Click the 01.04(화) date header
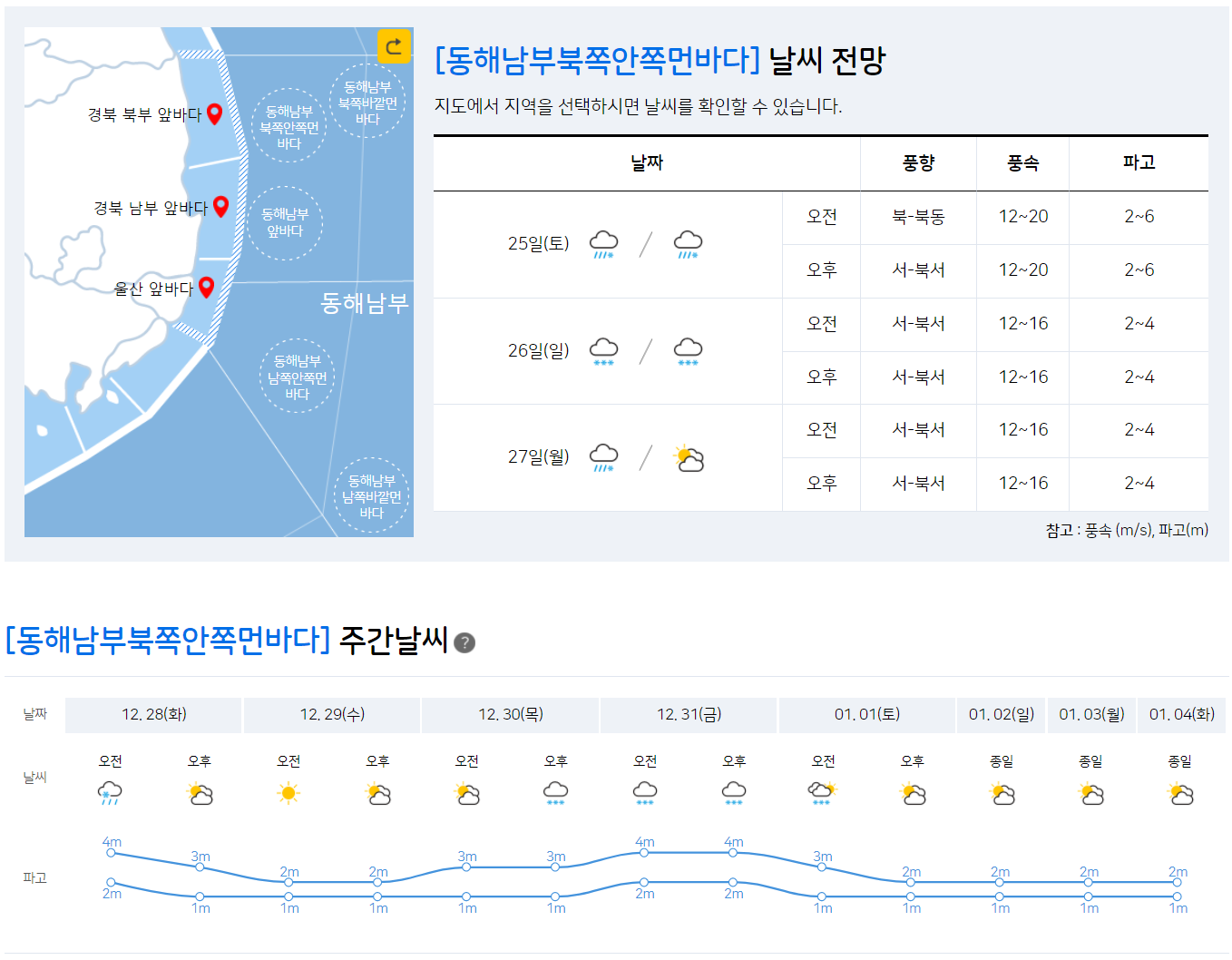Viewport: 1232px width, 960px height. (1181, 714)
